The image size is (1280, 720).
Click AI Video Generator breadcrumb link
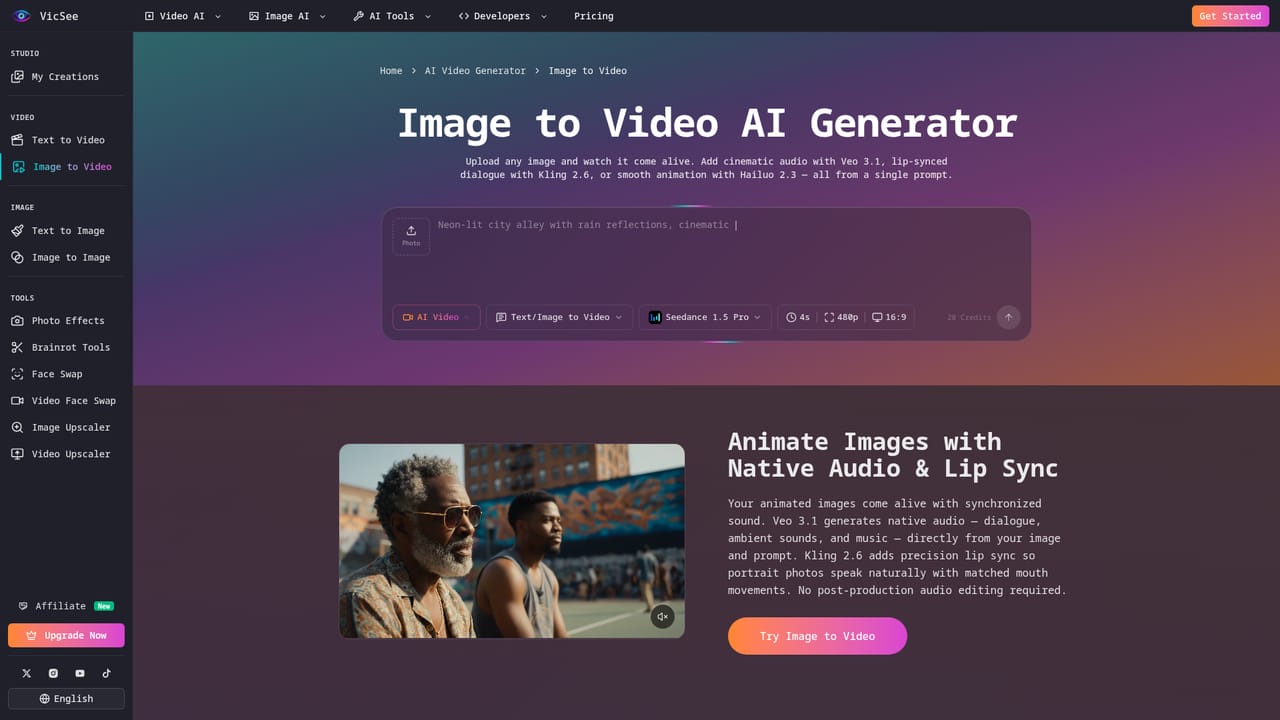pyautogui.click(x=475, y=71)
